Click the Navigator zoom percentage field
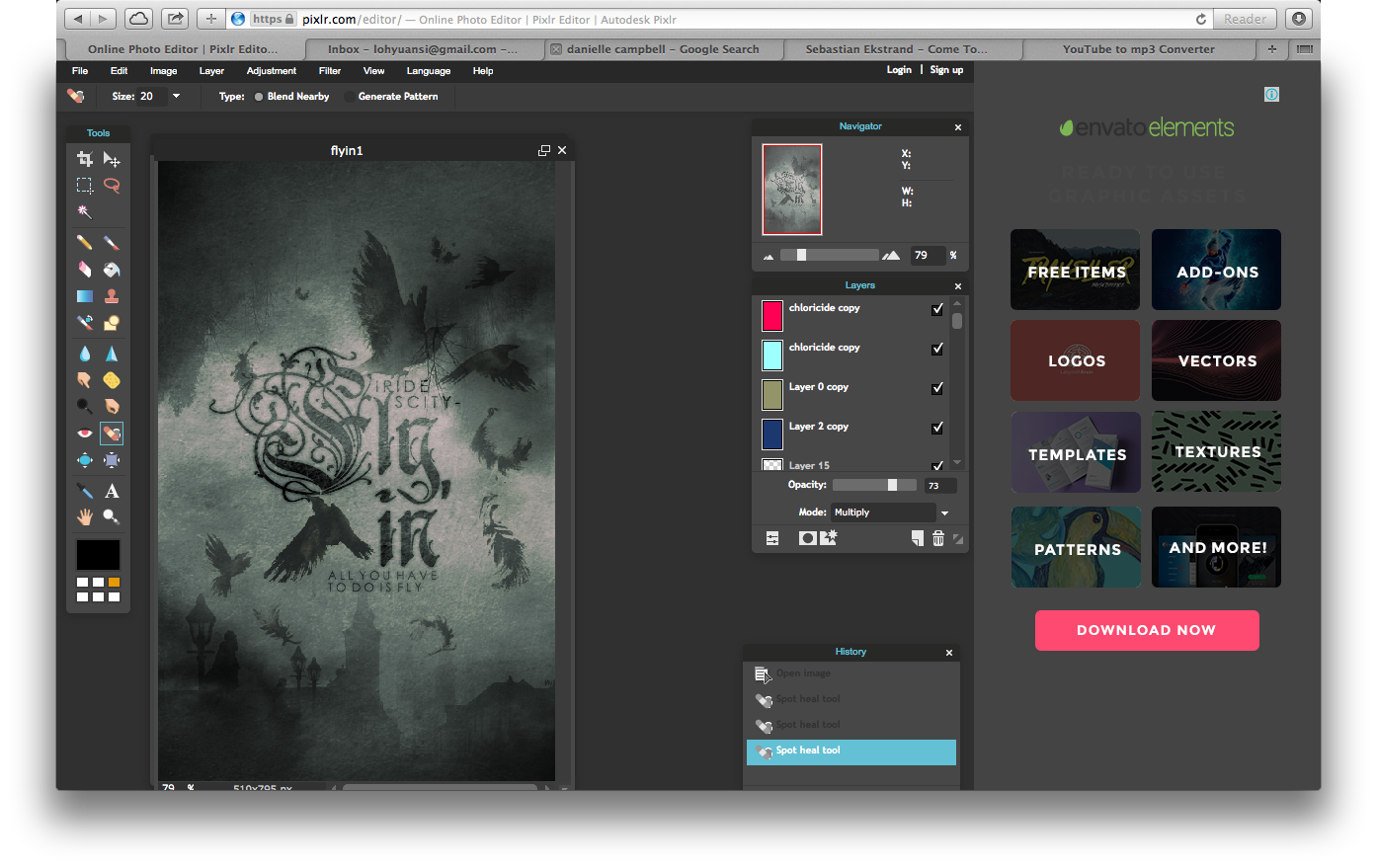 [x=927, y=255]
